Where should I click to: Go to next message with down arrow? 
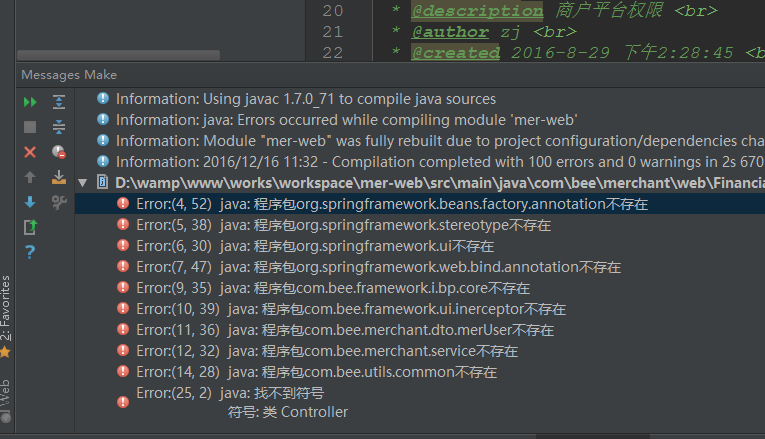tap(30, 202)
